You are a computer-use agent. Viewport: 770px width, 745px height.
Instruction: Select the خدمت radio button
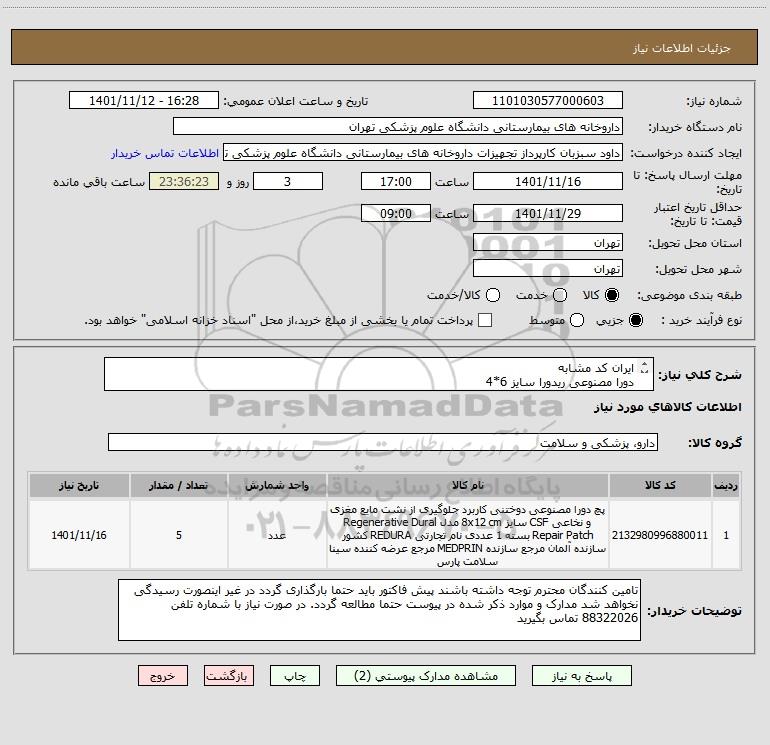pos(560,295)
